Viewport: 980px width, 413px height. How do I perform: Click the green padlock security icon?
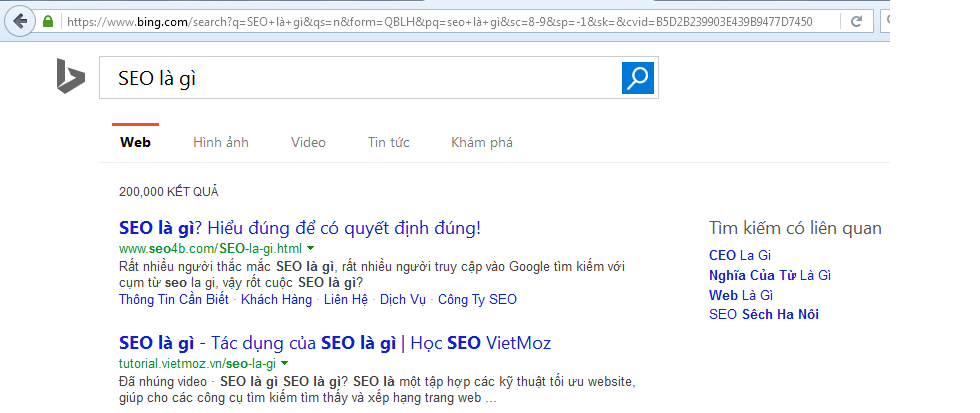click(x=48, y=22)
